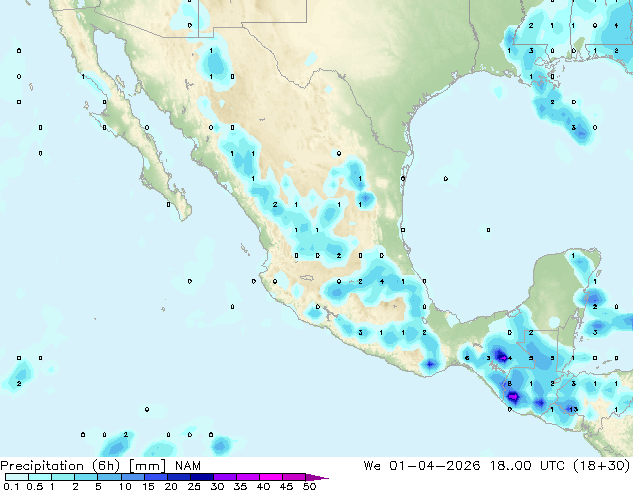Image resolution: width=634 pixels, height=490 pixels.
Task: Click the "[mm]" unit label
Action: (x=147, y=466)
